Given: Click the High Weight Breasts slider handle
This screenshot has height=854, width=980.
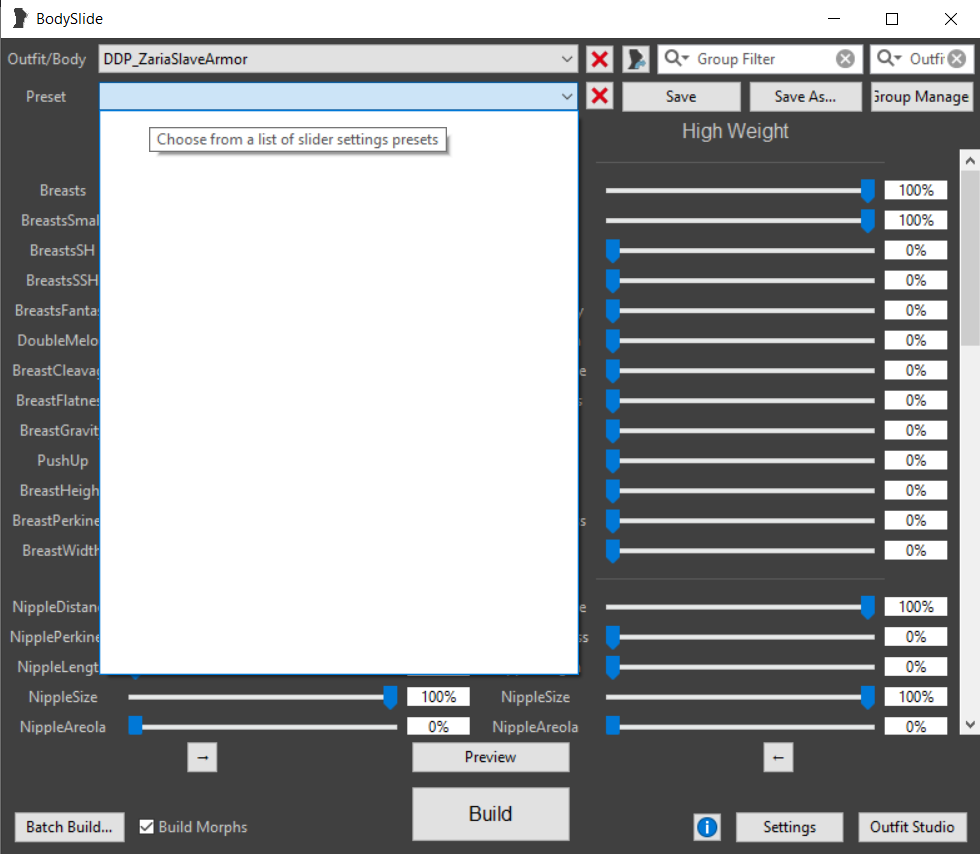Looking at the screenshot, I should click(868, 190).
